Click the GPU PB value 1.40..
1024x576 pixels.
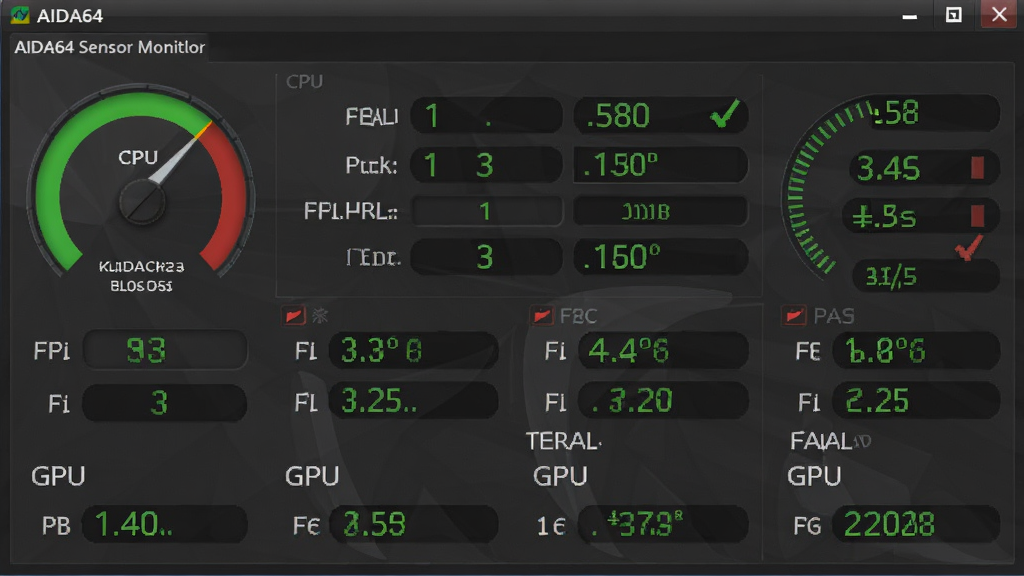[165, 524]
